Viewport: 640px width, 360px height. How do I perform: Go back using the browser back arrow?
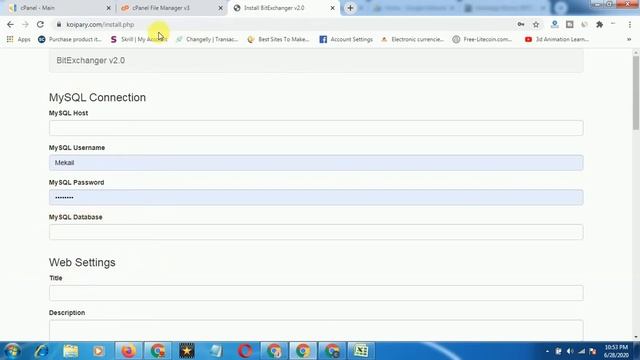(x=10, y=24)
